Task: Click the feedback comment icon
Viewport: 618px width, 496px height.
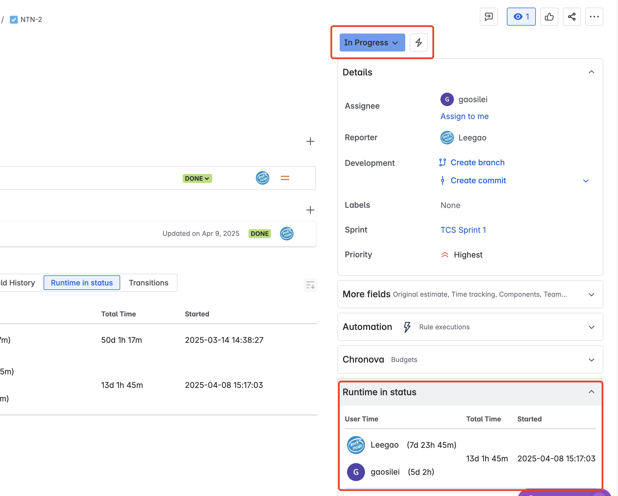Action: (488, 17)
